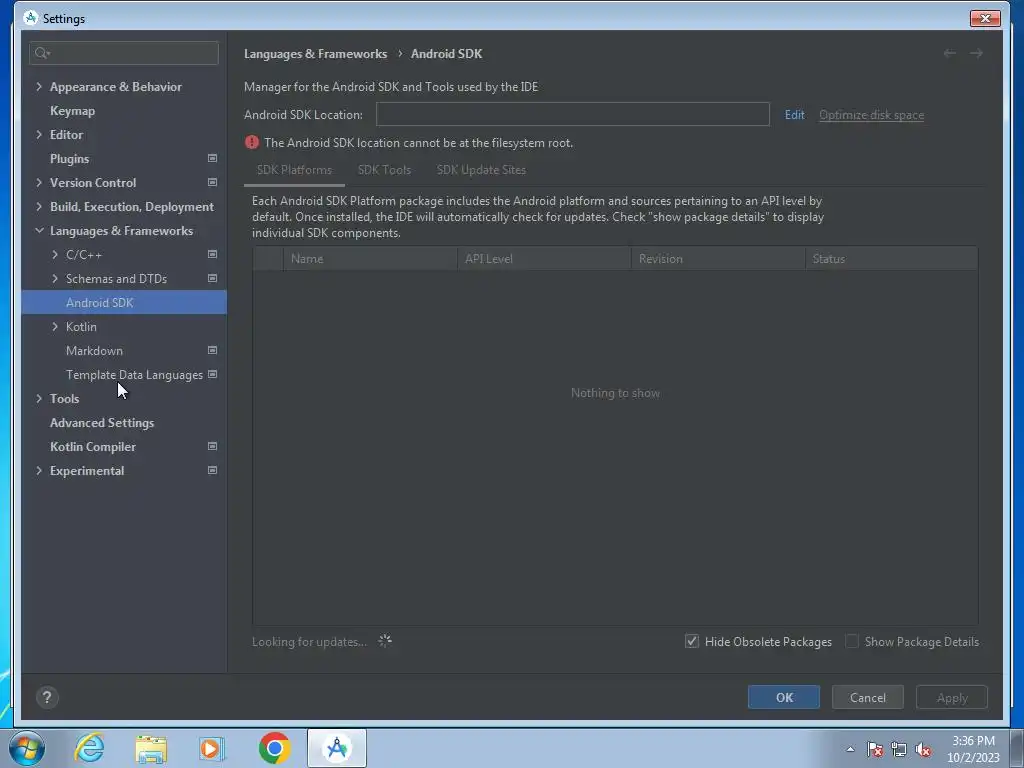Click the Name column header

pos(370,259)
